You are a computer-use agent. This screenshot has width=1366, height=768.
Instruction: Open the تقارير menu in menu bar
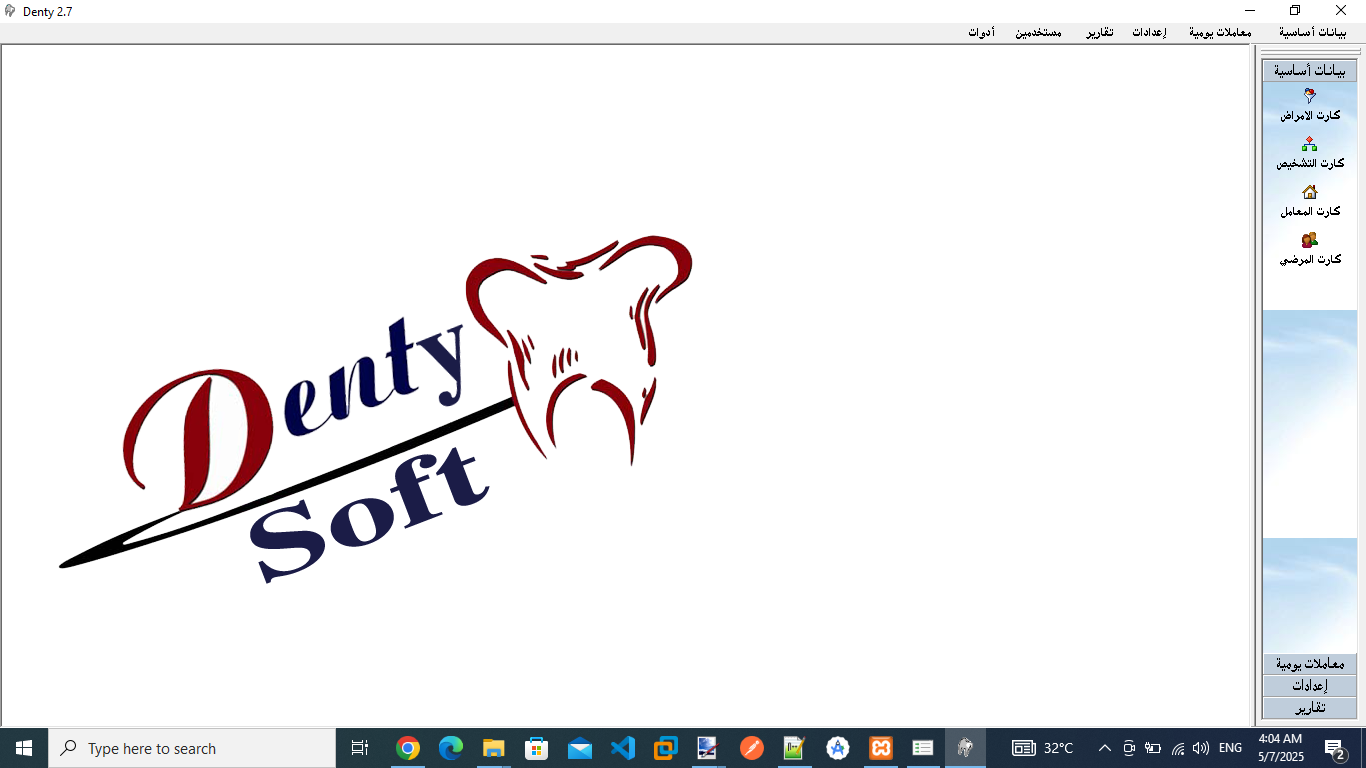tap(1100, 33)
